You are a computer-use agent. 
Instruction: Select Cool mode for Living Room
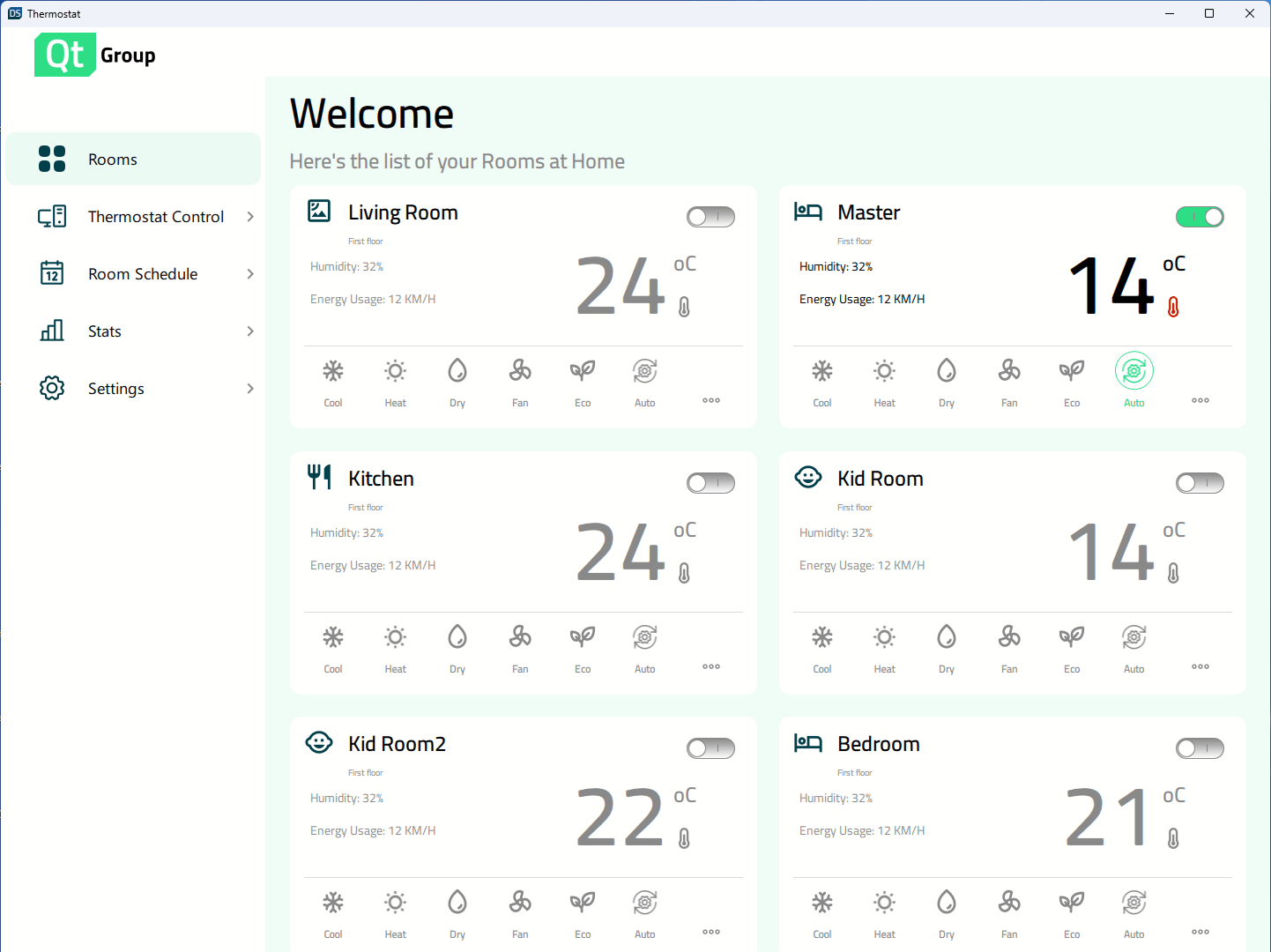tap(333, 381)
